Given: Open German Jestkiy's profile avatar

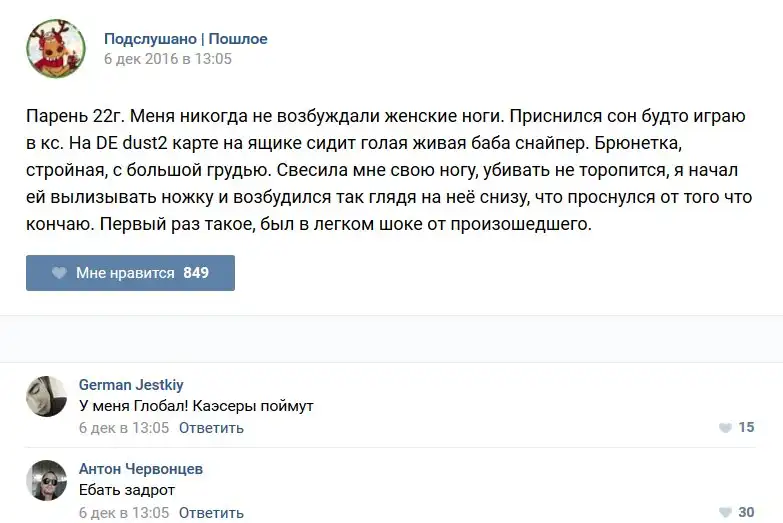Looking at the screenshot, I should 46,396.
